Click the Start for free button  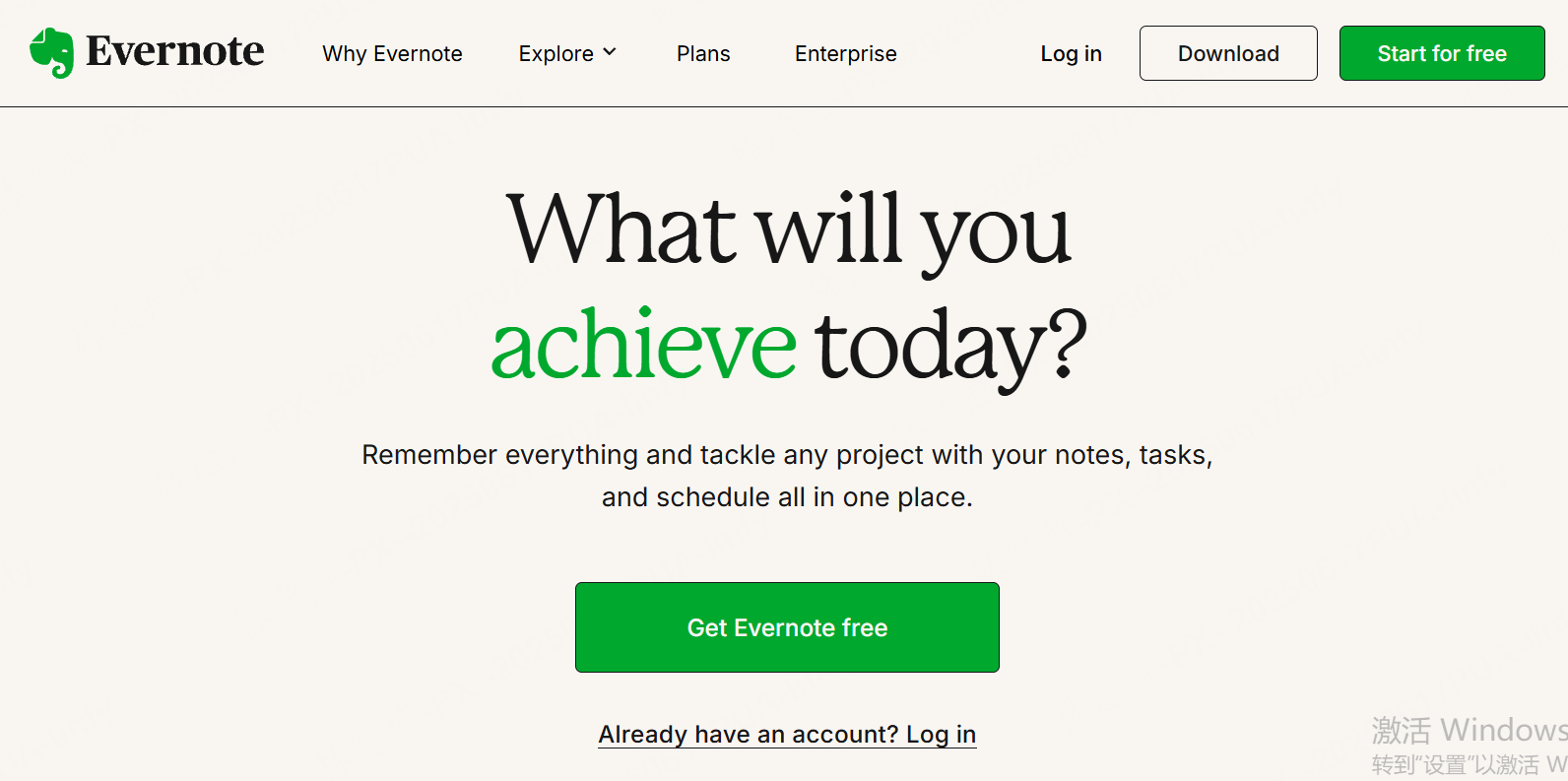click(1442, 53)
